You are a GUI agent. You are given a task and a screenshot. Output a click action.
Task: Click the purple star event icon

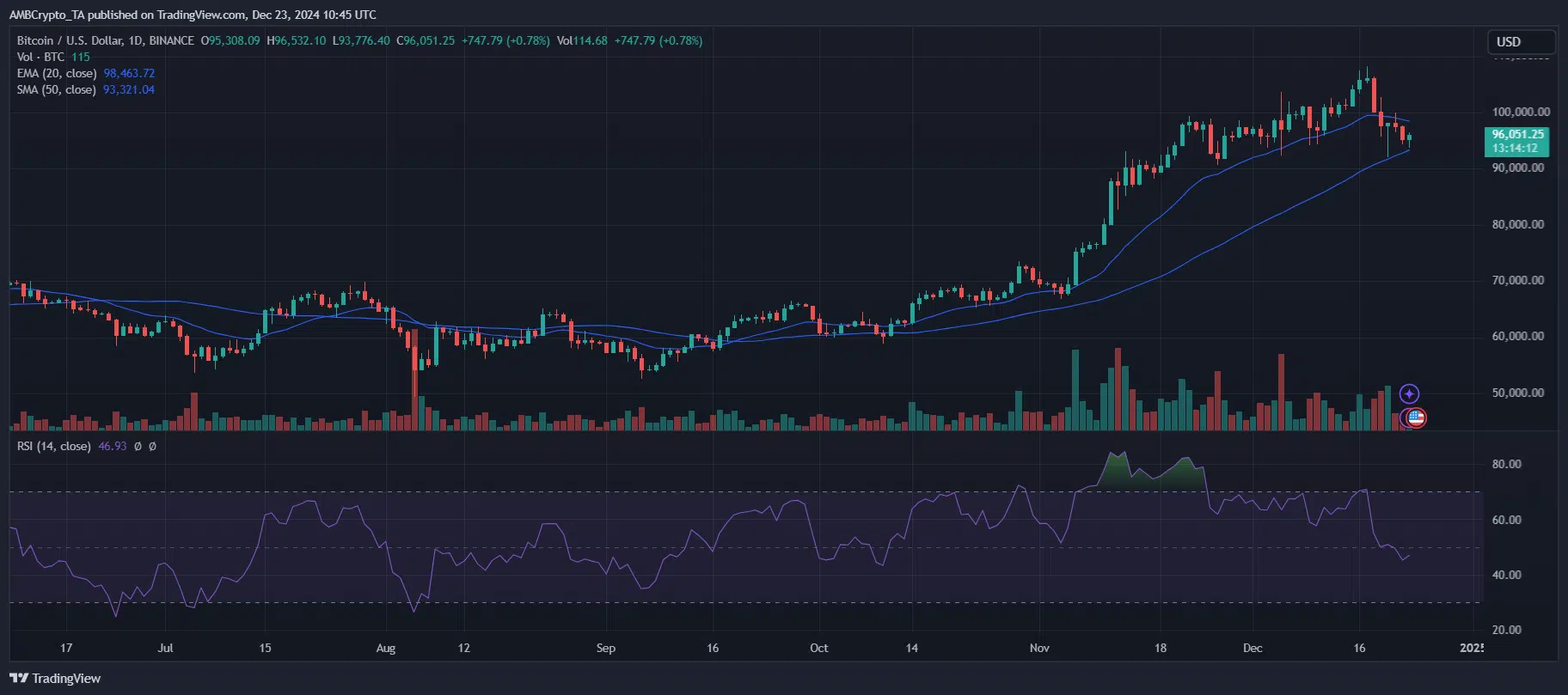(x=1409, y=394)
